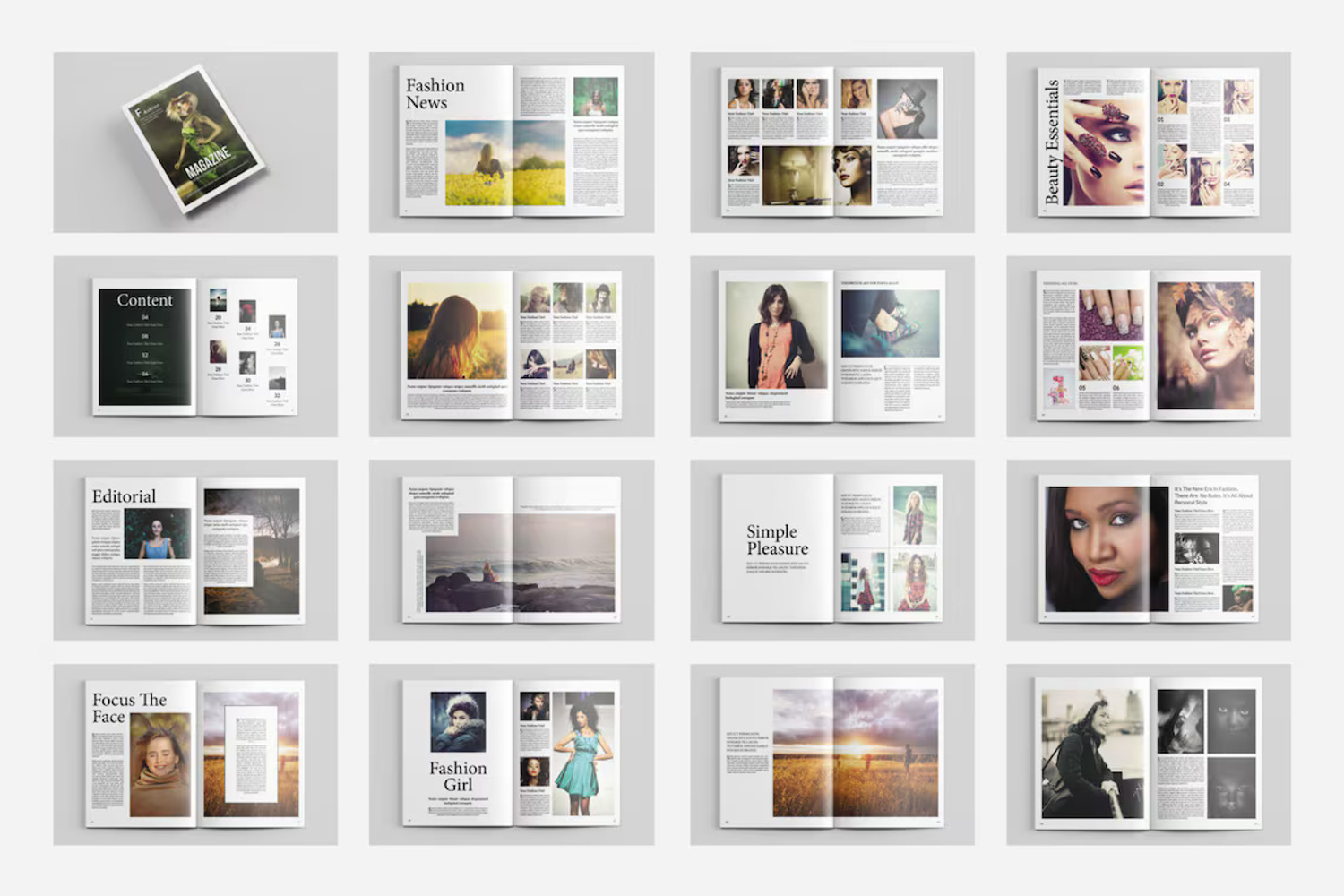Select the Fashion News spread

[x=512, y=142]
